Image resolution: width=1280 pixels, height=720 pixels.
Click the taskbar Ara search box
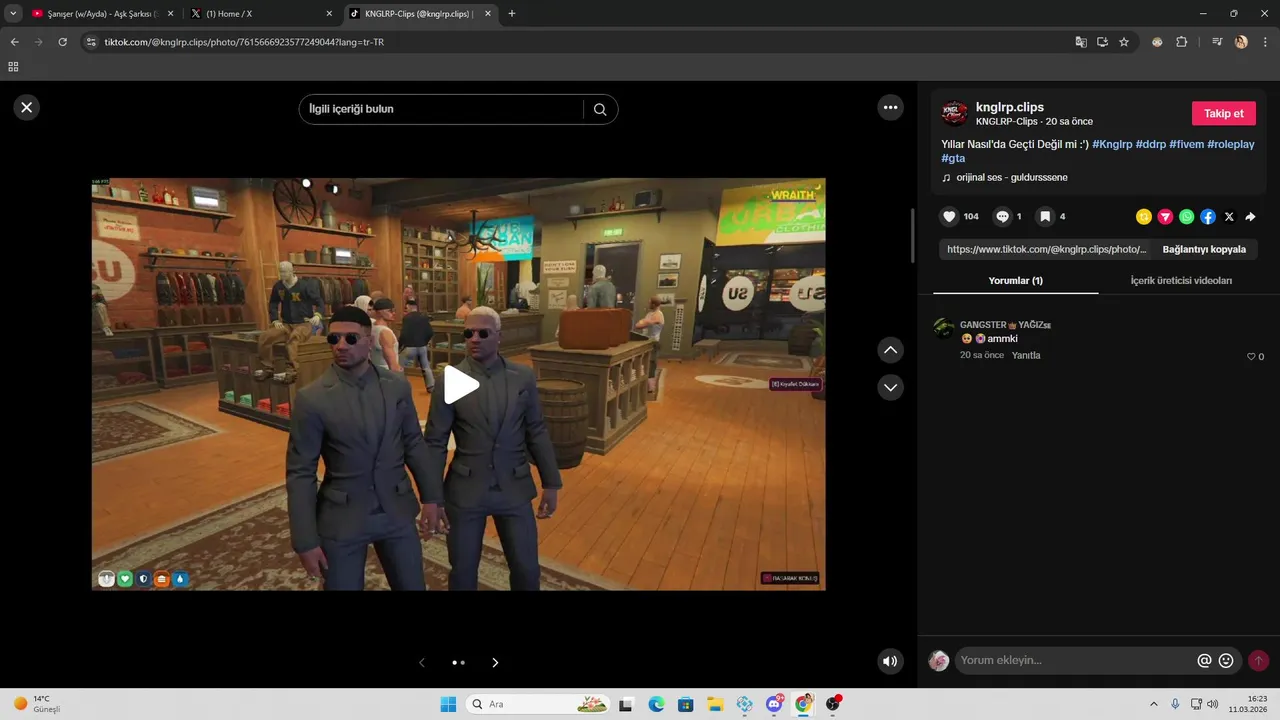coord(537,704)
